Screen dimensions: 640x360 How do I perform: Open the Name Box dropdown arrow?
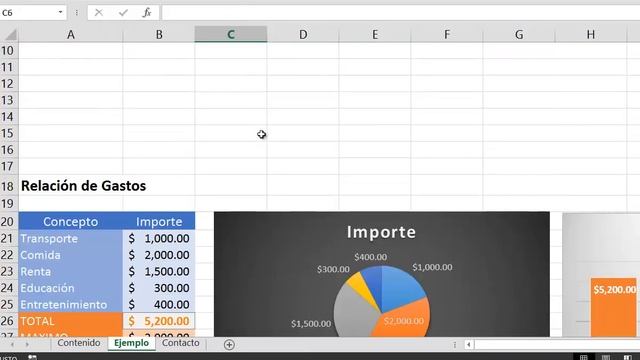tap(60, 13)
